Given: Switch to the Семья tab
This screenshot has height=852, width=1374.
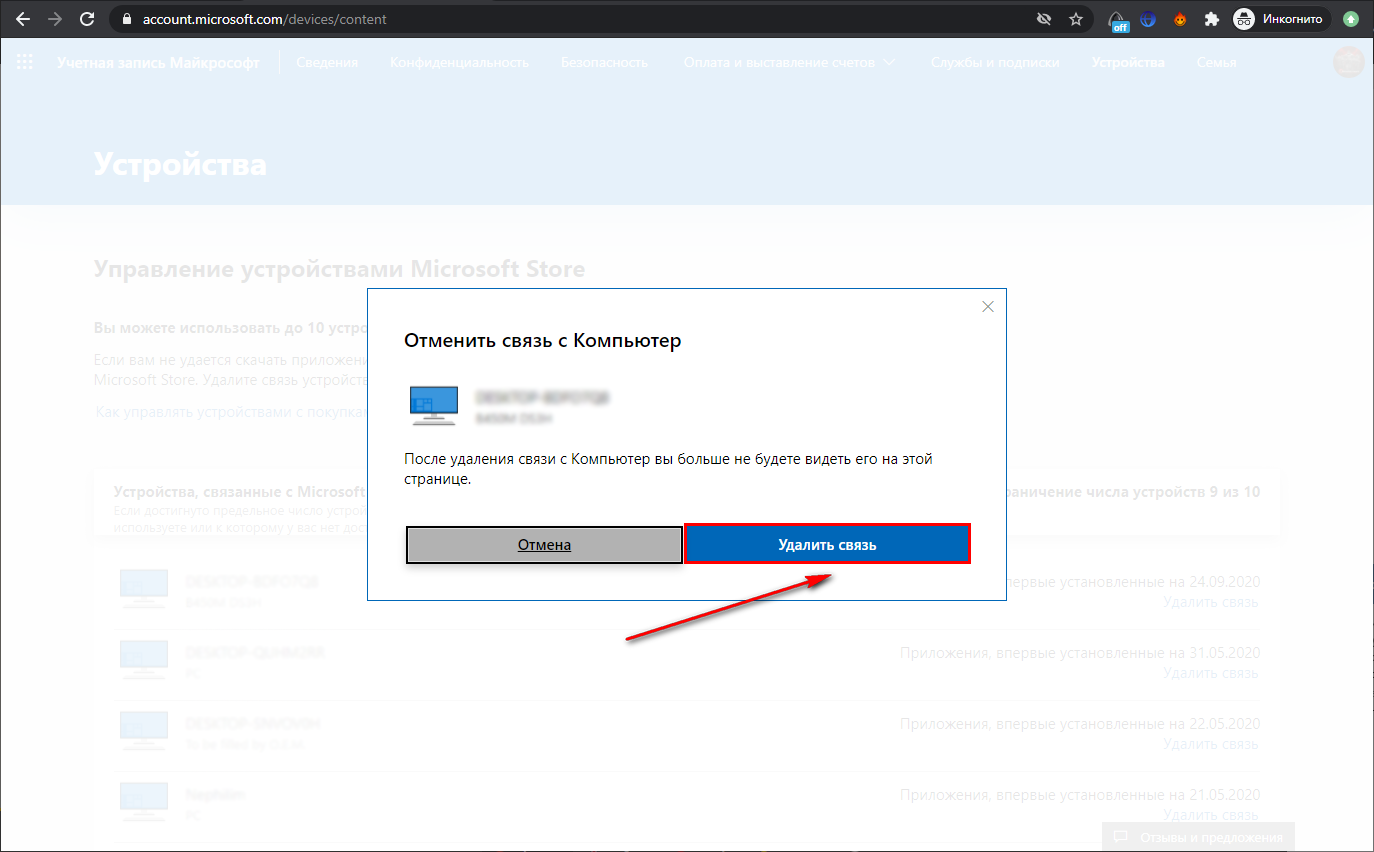Looking at the screenshot, I should tap(1216, 62).
